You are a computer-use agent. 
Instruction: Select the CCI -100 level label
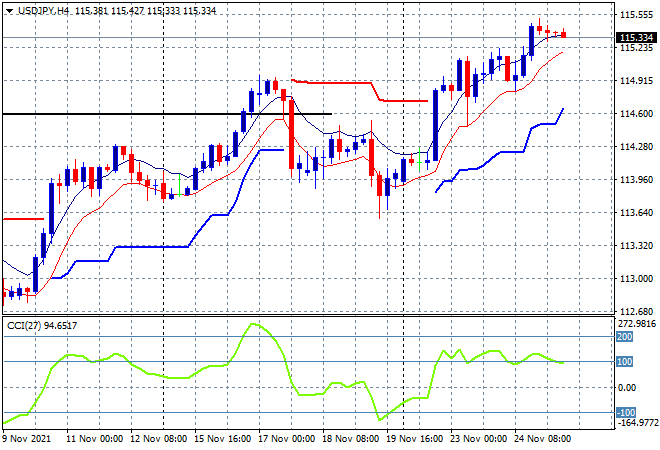tap(625, 413)
